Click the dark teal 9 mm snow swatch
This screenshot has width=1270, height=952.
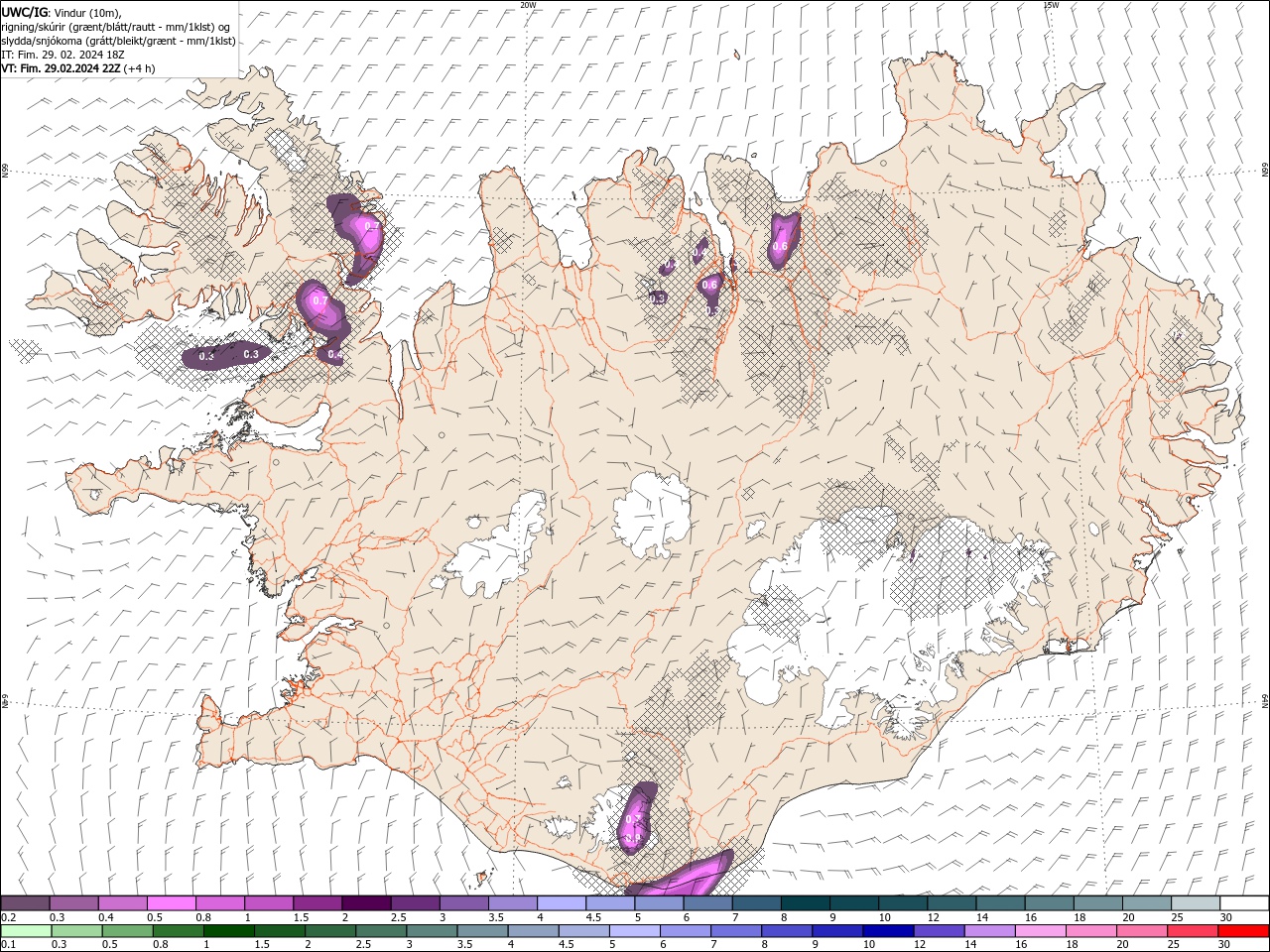pyautogui.click(x=853, y=903)
